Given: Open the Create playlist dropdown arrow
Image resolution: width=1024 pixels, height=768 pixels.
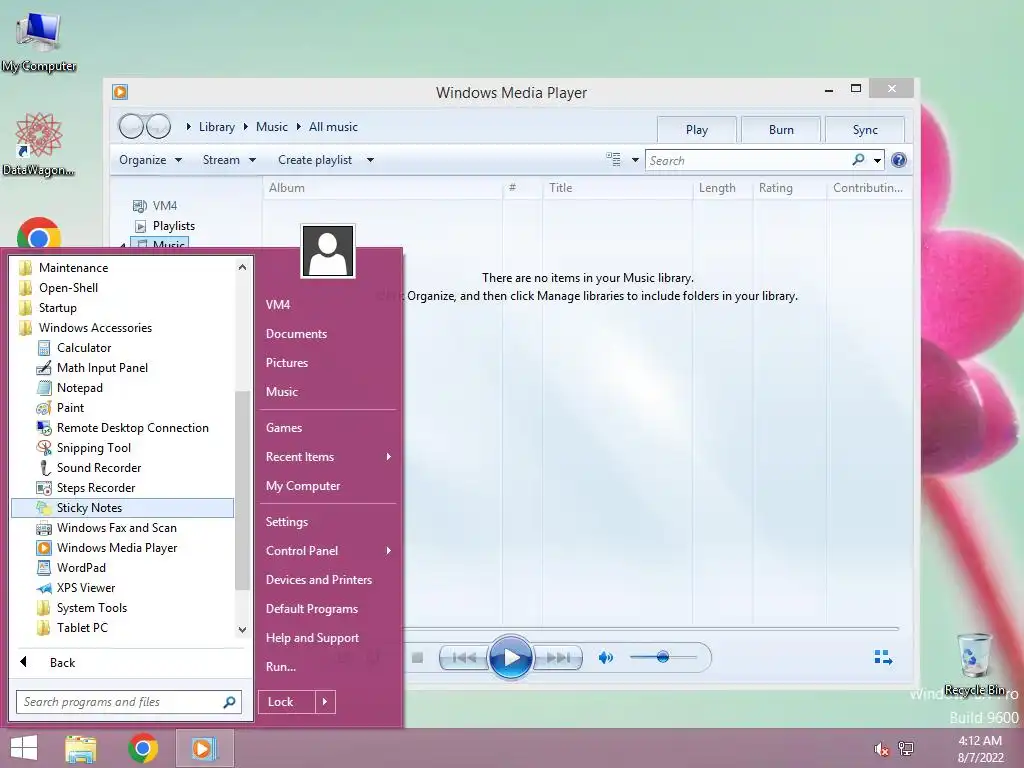Looking at the screenshot, I should [370, 160].
